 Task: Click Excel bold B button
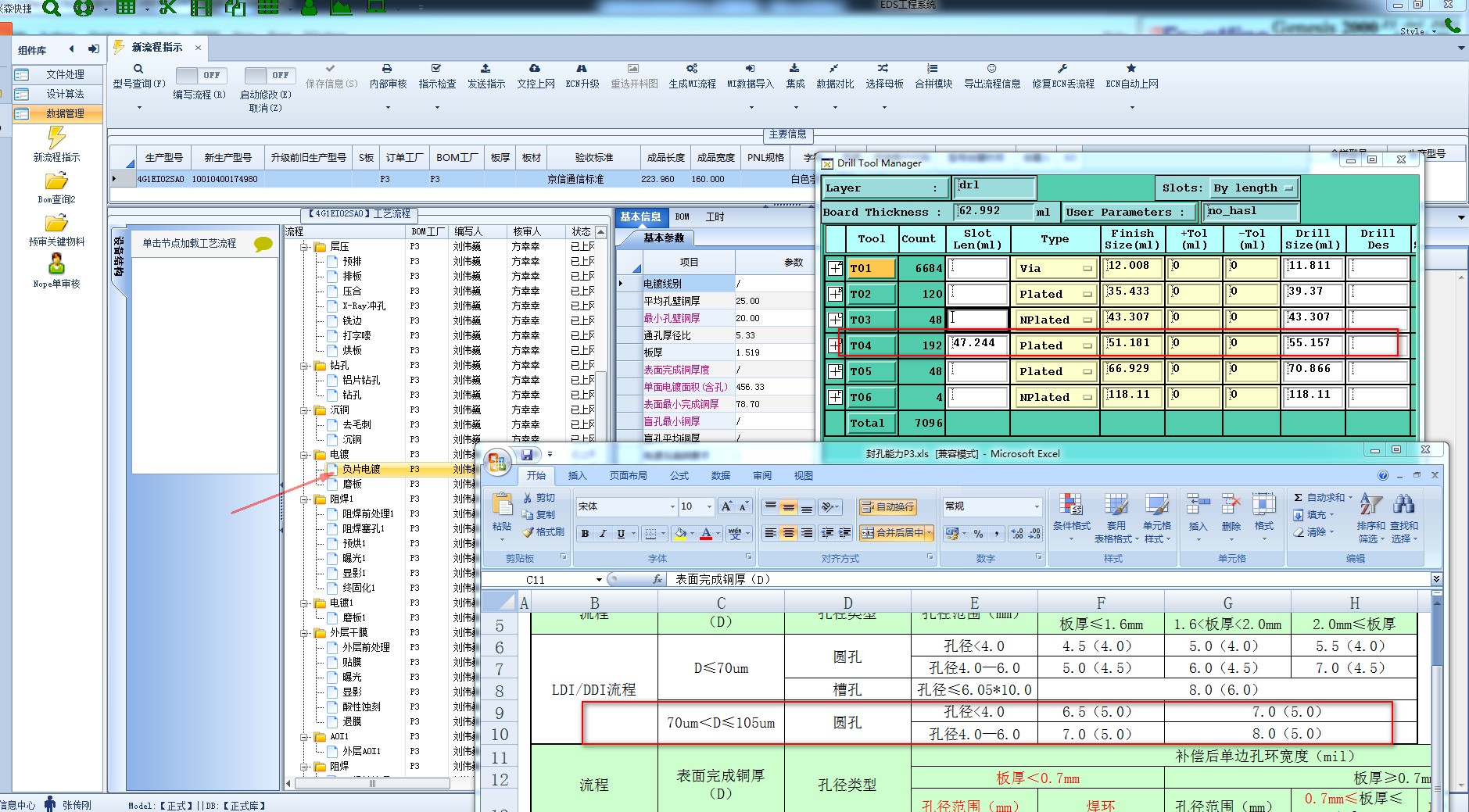(x=585, y=534)
